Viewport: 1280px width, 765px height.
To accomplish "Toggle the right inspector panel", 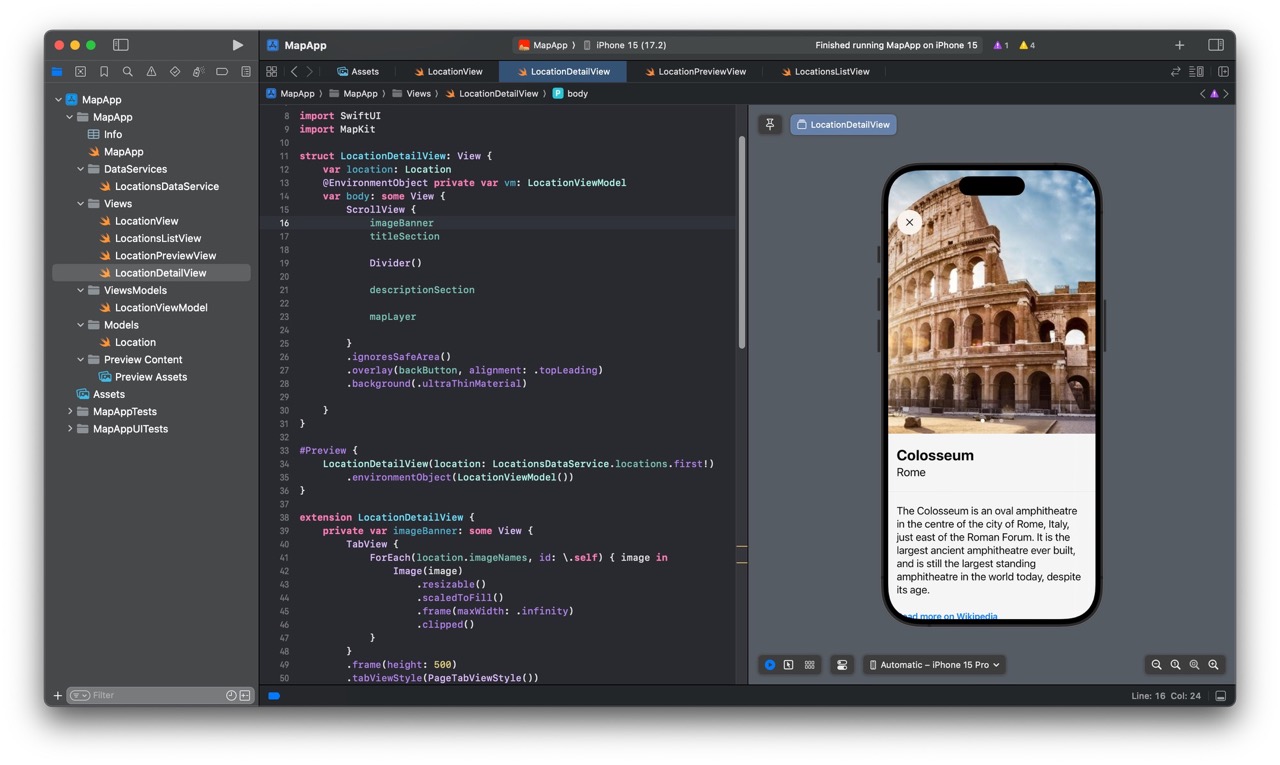I will [1216, 45].
